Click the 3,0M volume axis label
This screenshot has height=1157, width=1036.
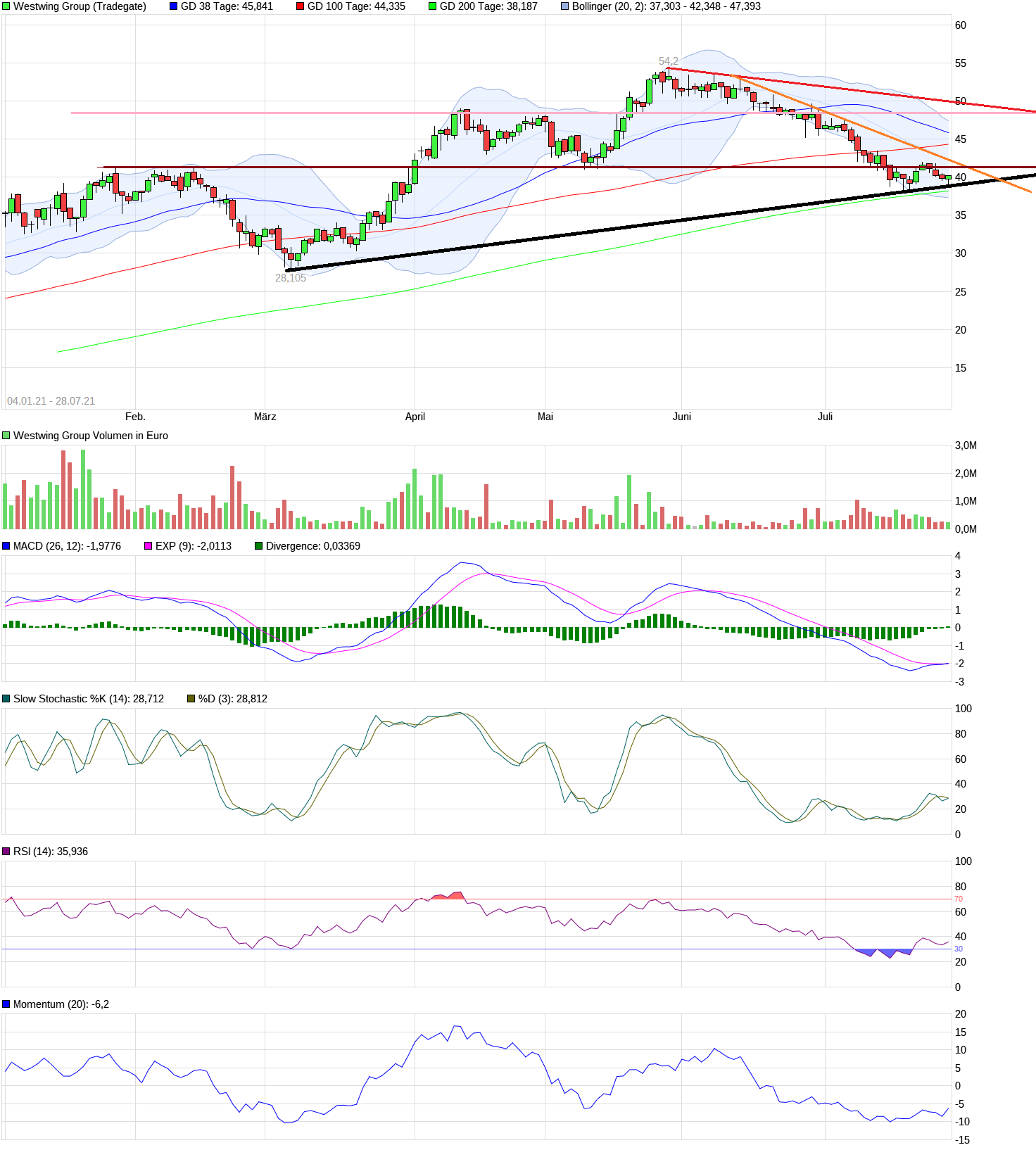966,445
